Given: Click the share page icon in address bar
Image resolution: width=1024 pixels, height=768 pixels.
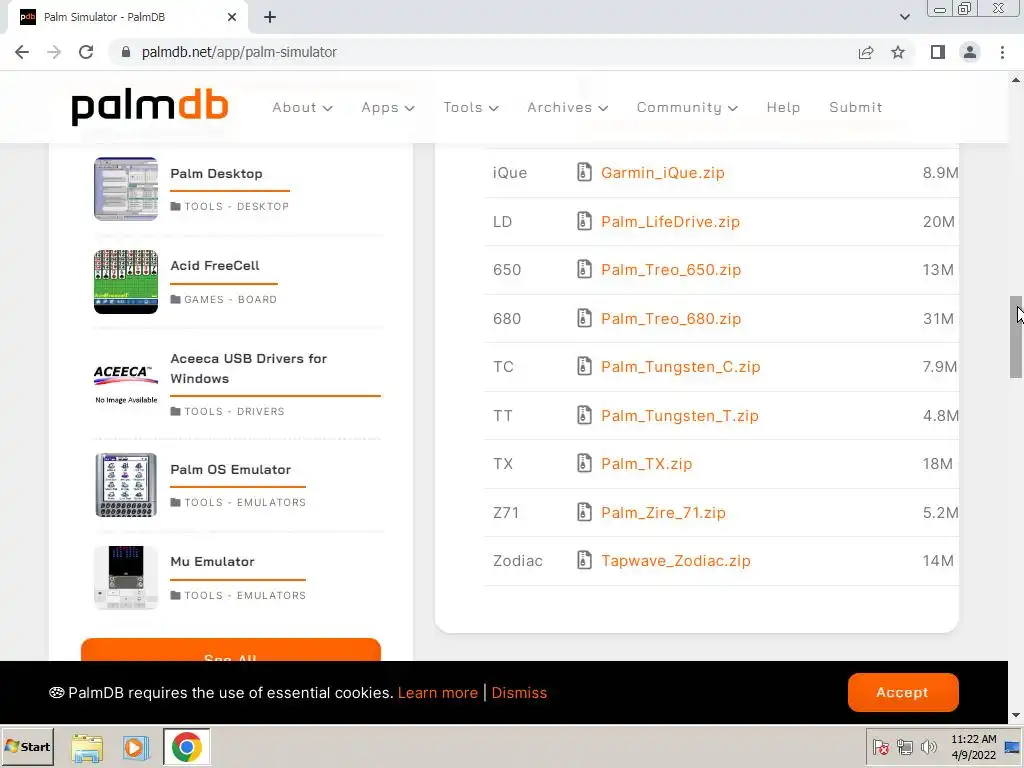Looking at the screenshot, I should click(866, 52).
